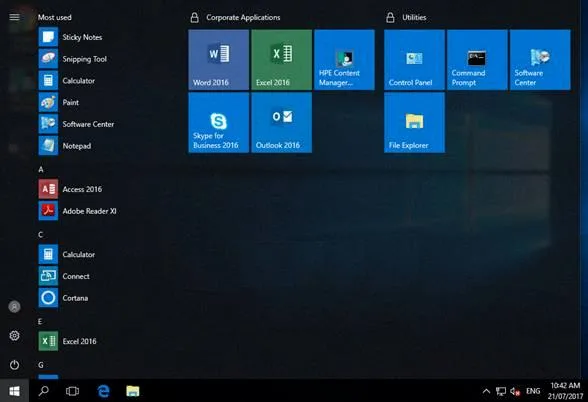Launch HPE Content Manager tile

[344, 60]
